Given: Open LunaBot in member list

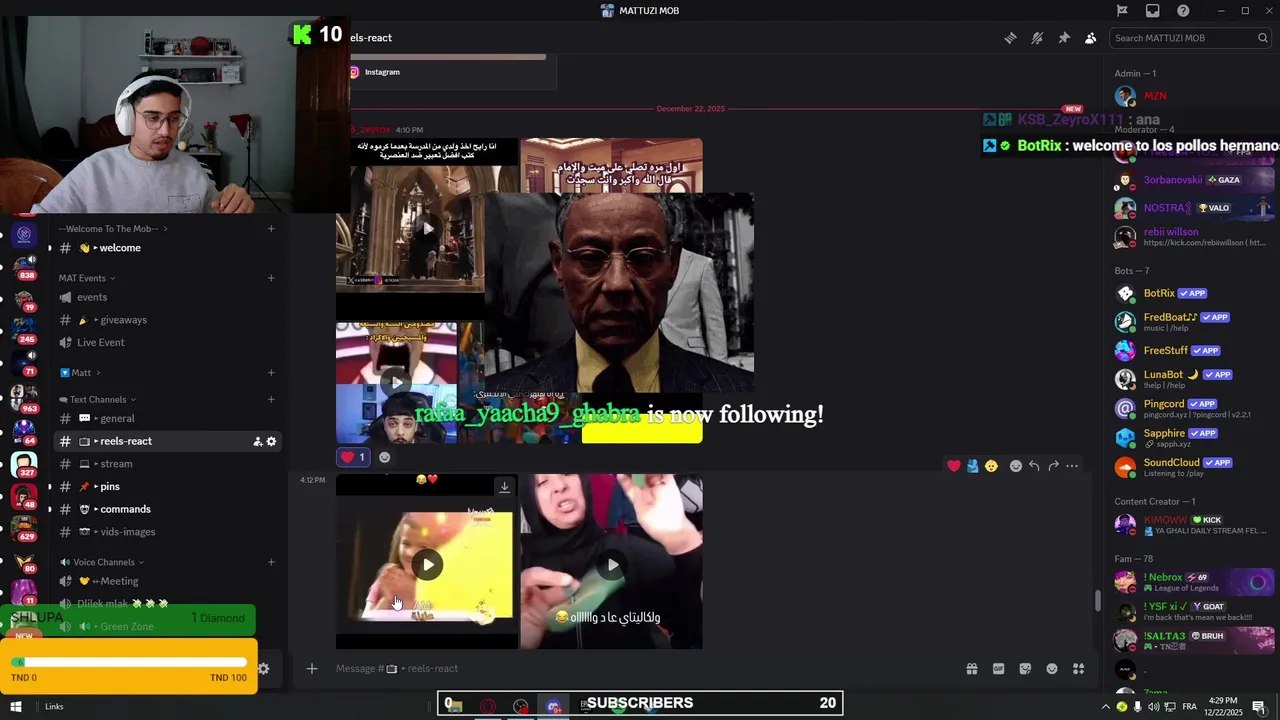Looking at the screenshot, I should [x=1191, y=379].
